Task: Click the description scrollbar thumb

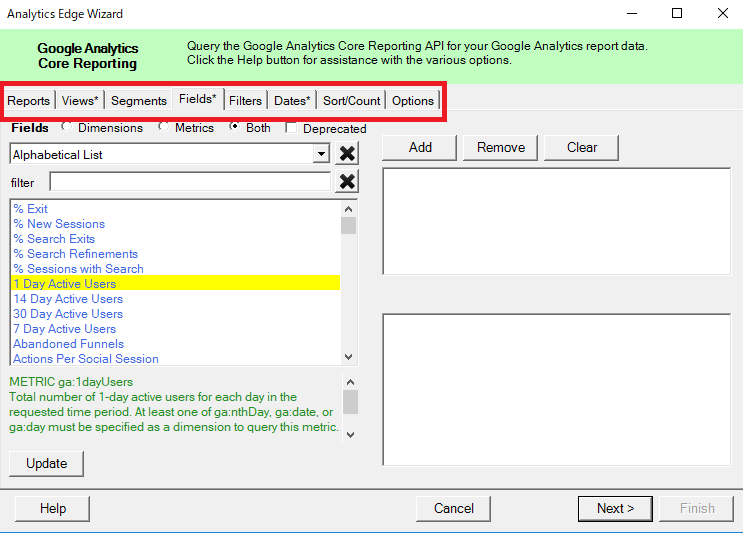Action: (x=350, y=402)
